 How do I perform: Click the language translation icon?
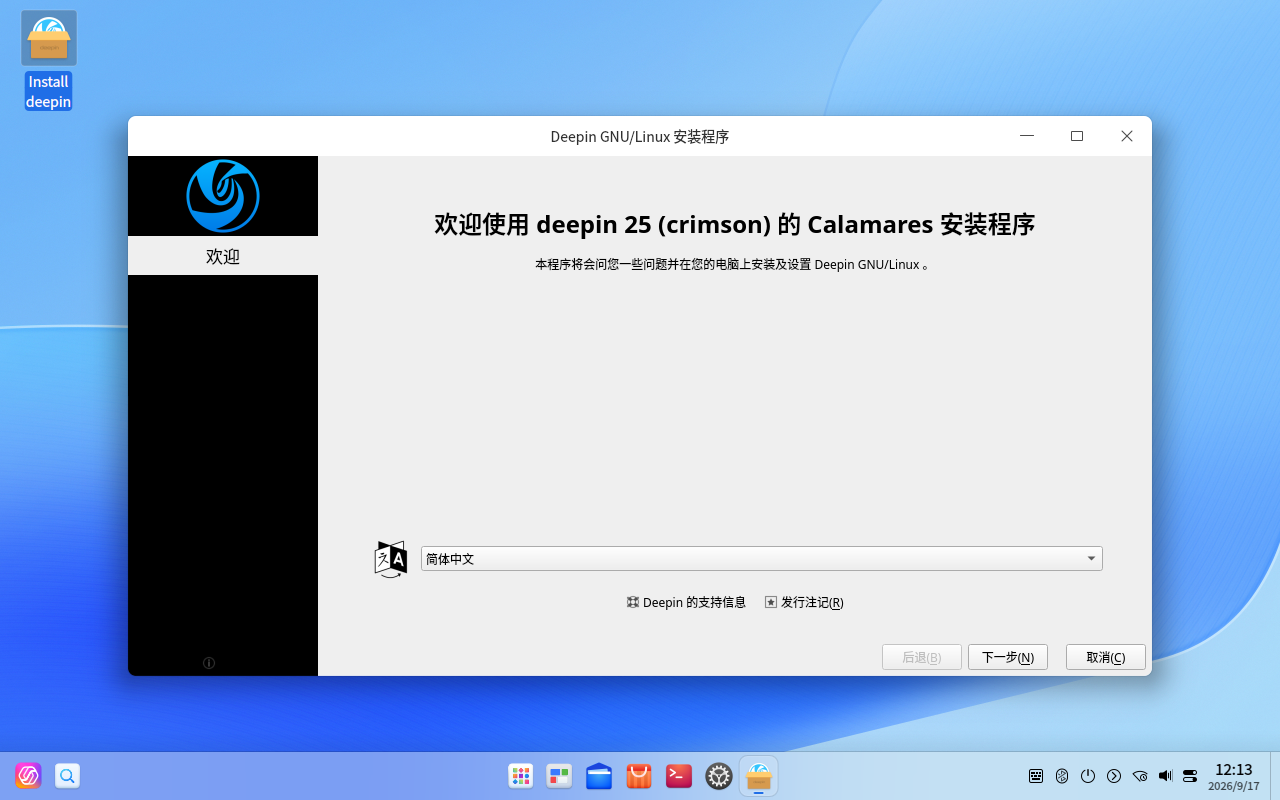click(391, 559)
